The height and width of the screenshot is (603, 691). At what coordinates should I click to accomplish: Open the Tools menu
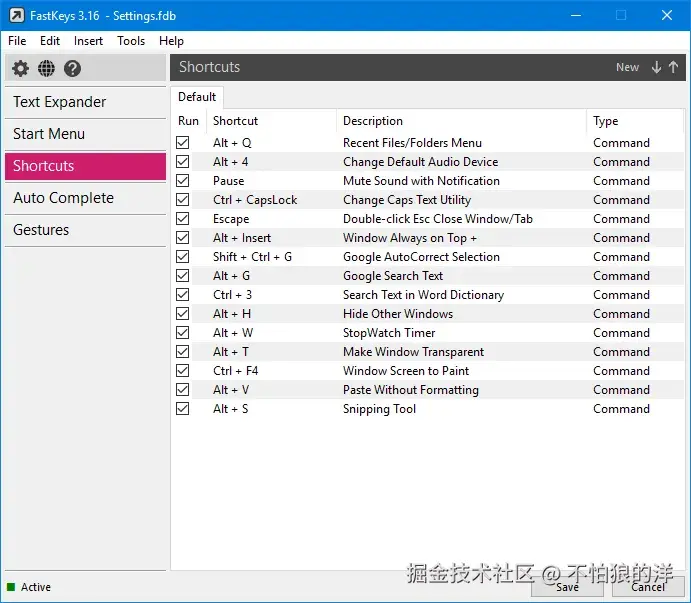point(131,41)
